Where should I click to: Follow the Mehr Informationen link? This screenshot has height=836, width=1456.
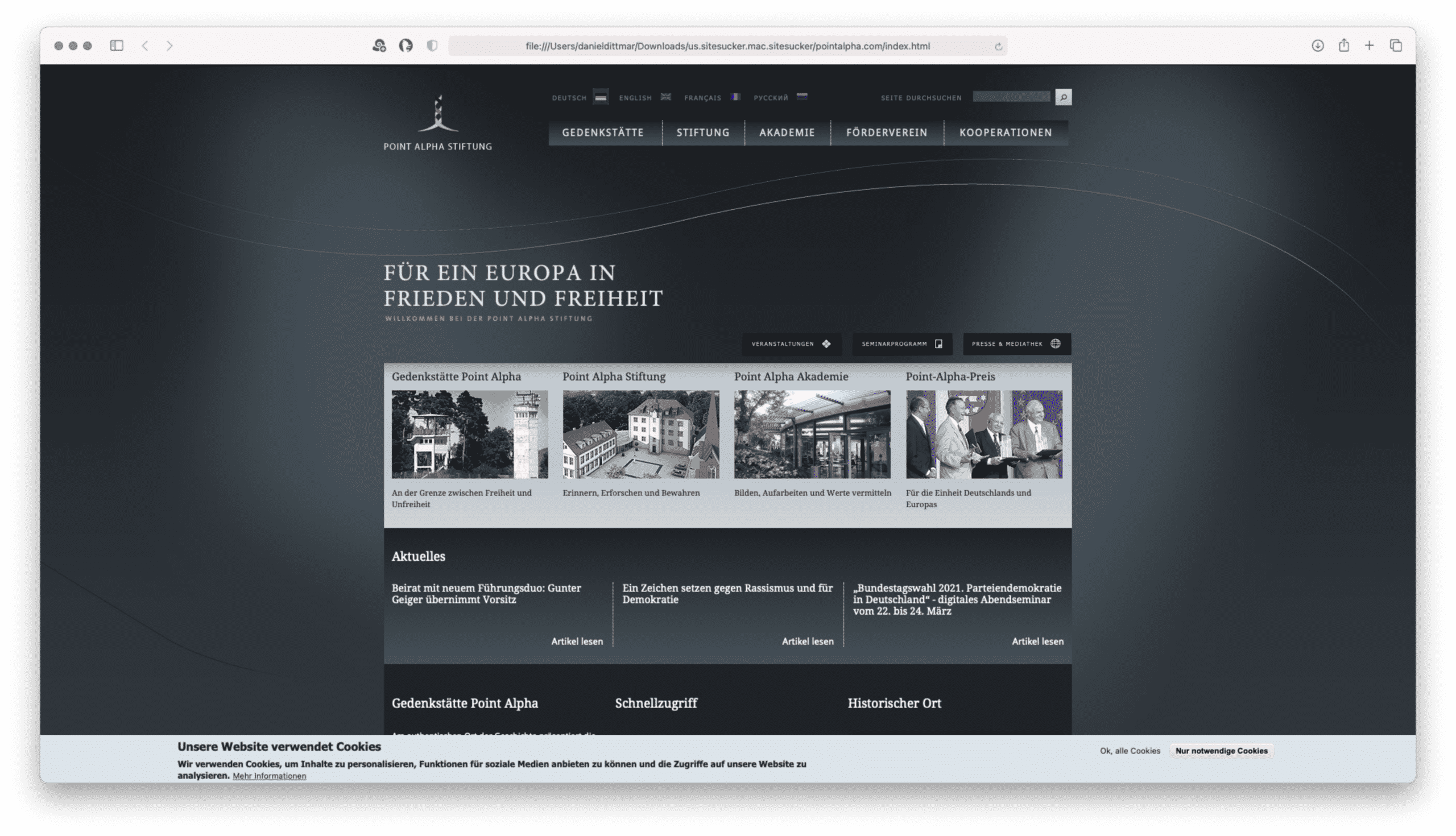point(269,776)
